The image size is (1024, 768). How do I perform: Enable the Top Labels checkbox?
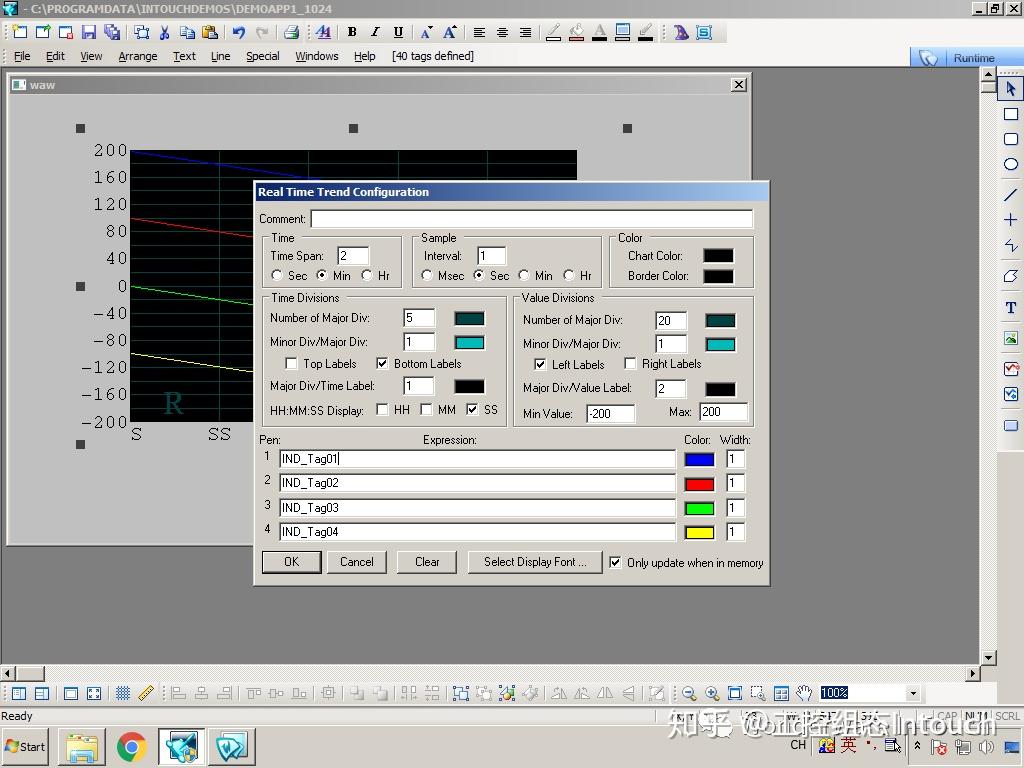292,364
